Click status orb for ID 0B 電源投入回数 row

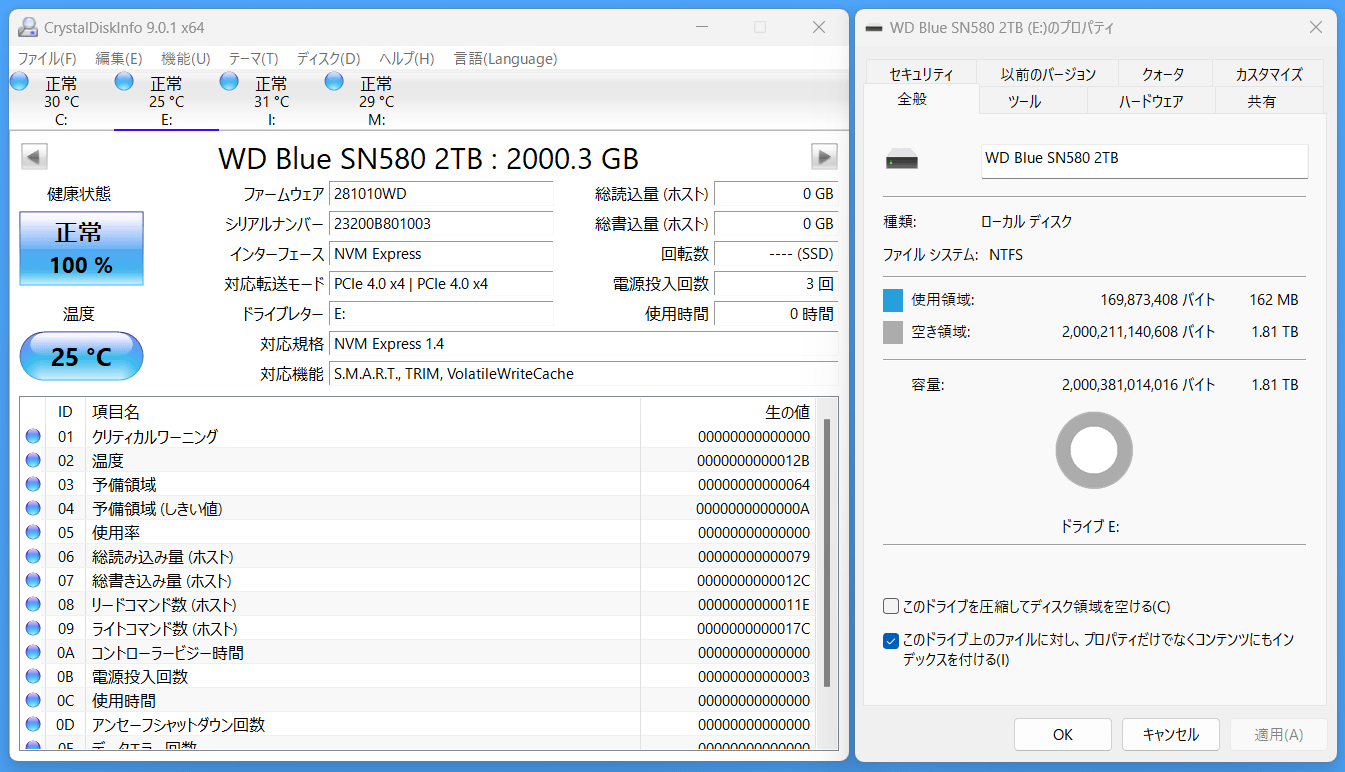click(33, 676)
